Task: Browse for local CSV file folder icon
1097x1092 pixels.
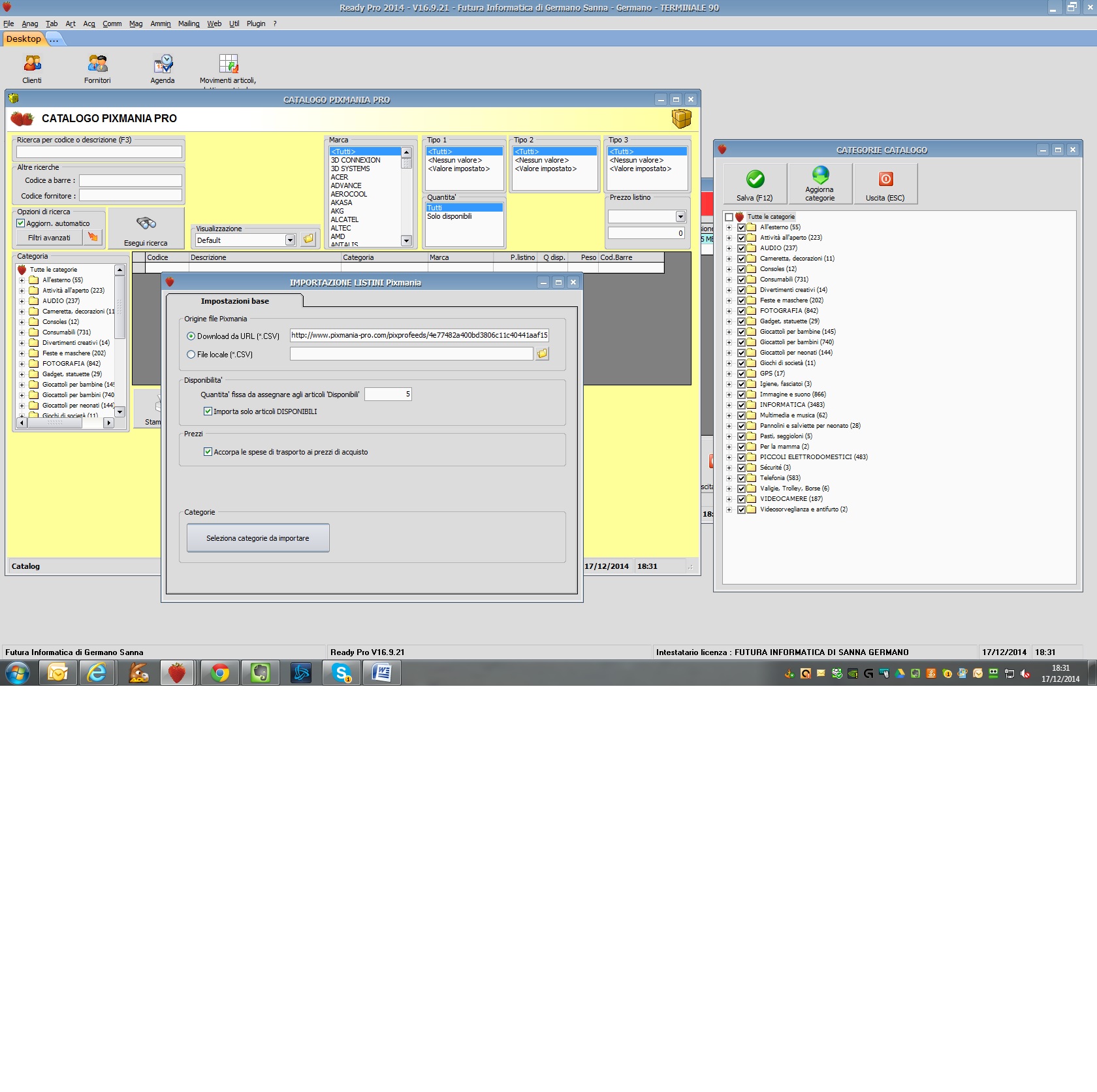Action: [542, 354]
